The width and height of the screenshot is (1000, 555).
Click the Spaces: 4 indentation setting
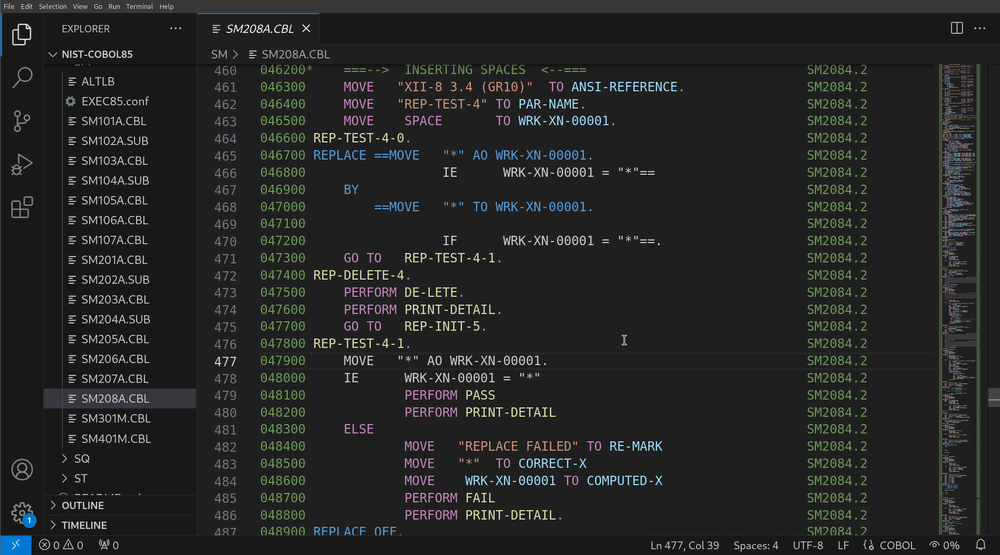coord(755,545)
